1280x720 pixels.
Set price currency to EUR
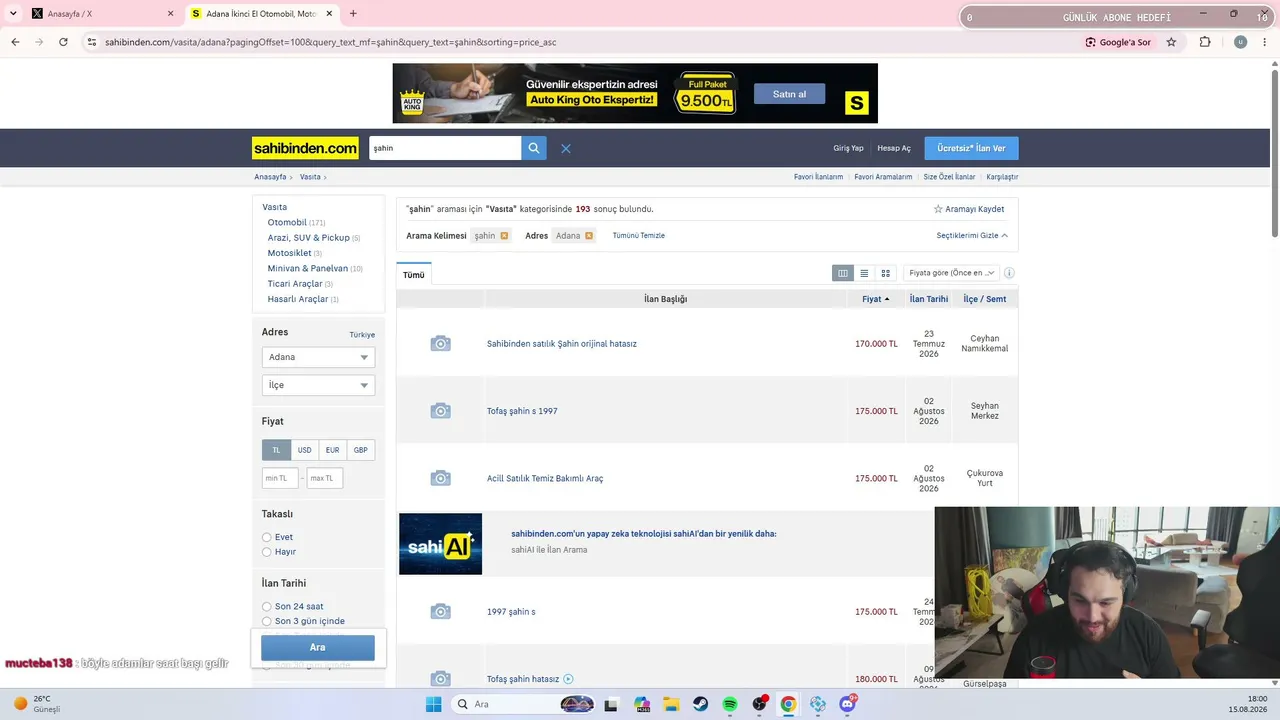click(x=332, y=450)
